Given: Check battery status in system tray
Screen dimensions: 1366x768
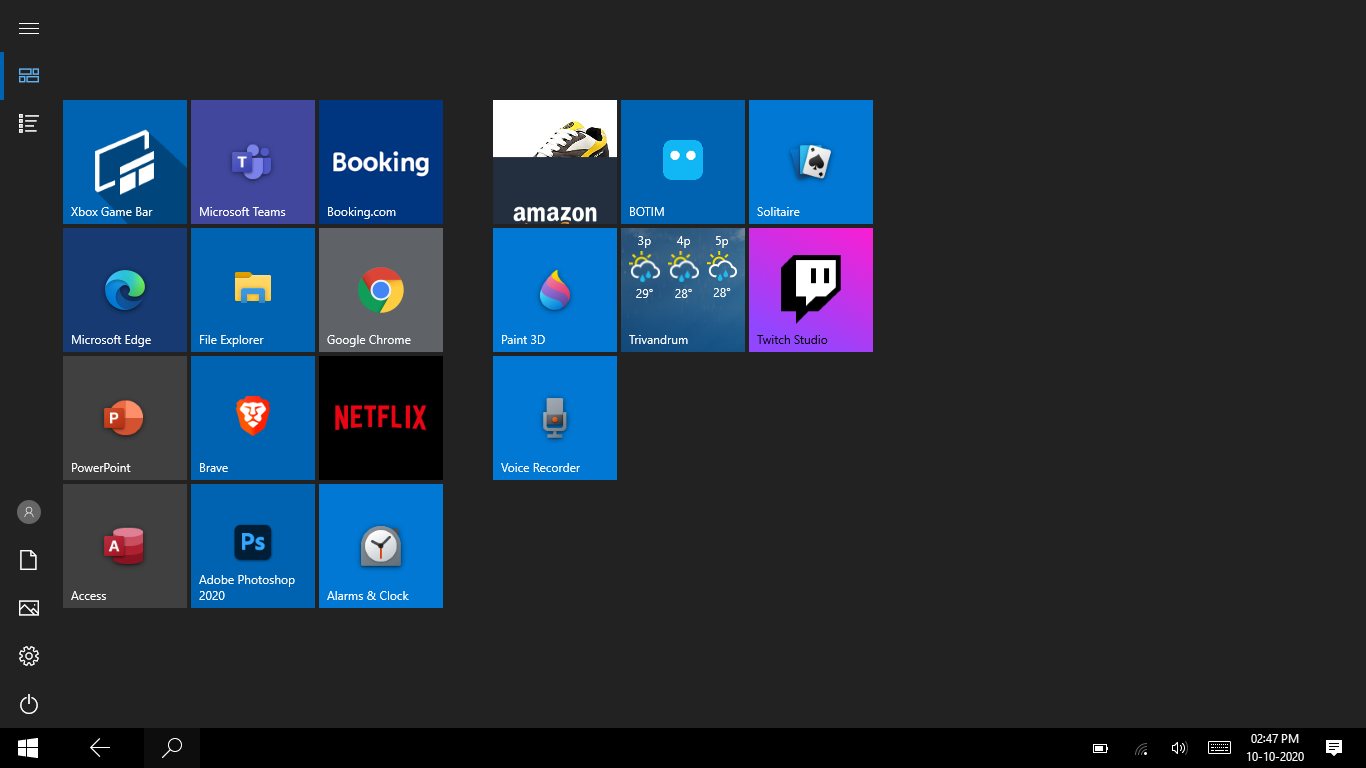Looking at the screenshot, I should (1100, 748).
